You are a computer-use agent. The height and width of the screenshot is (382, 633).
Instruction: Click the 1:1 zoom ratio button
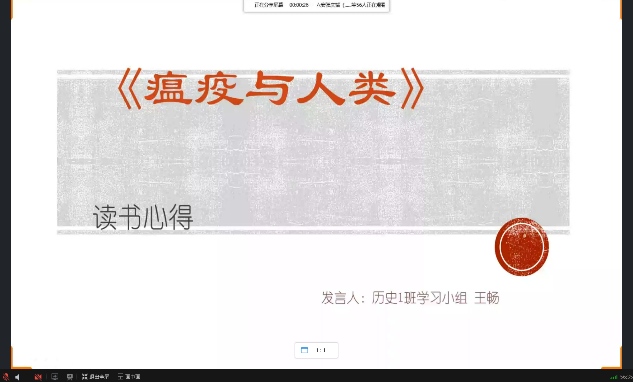coord(321,350)
